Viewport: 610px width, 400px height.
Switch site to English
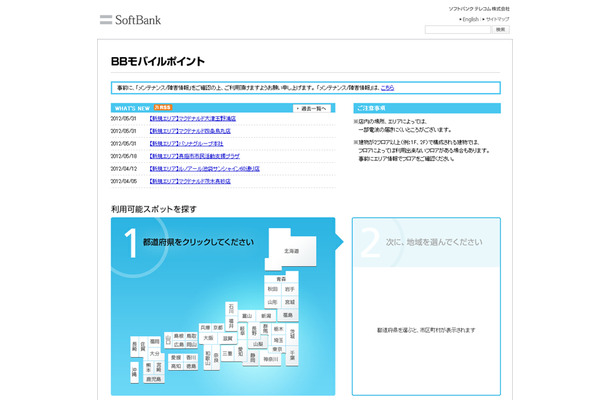pos(470,19)
